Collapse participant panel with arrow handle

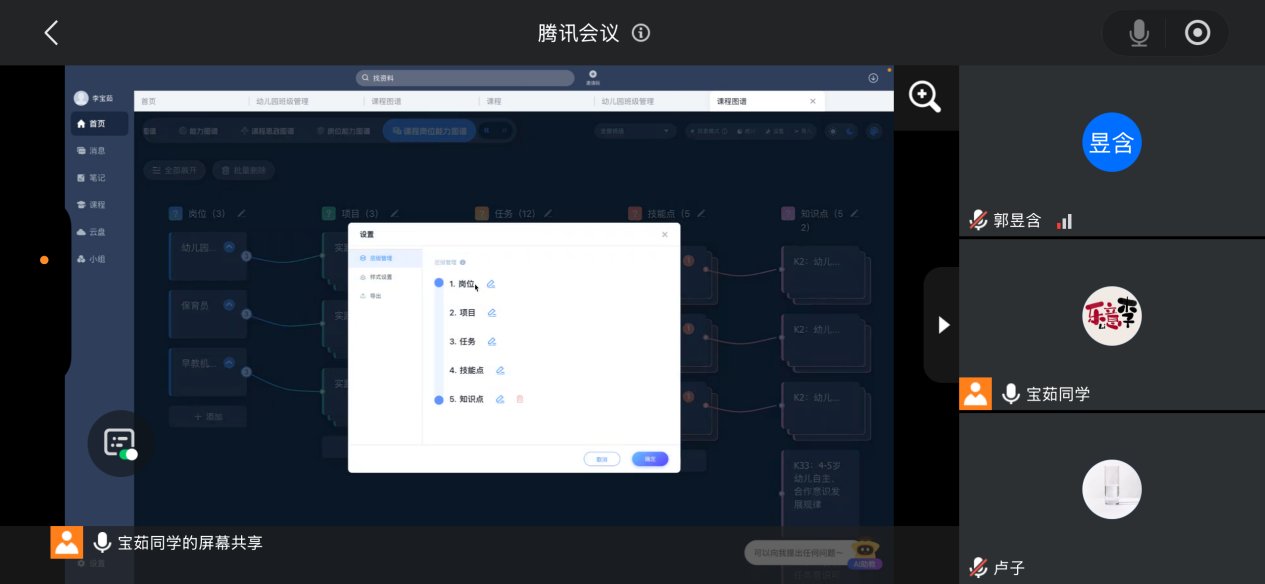(942, 325)
